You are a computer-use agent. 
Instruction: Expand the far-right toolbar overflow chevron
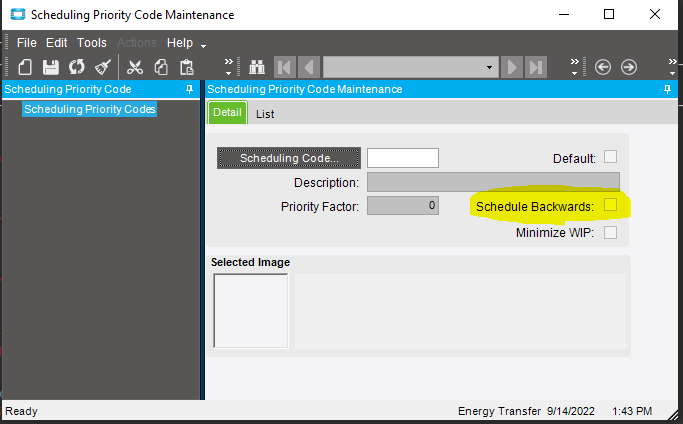pyautogui.click(x=673, y=67)
